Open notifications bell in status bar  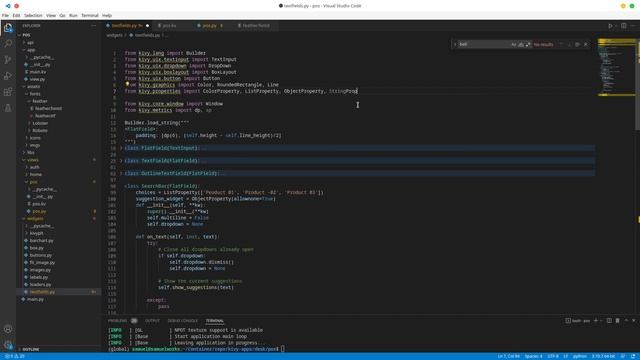tap(633, 356)
